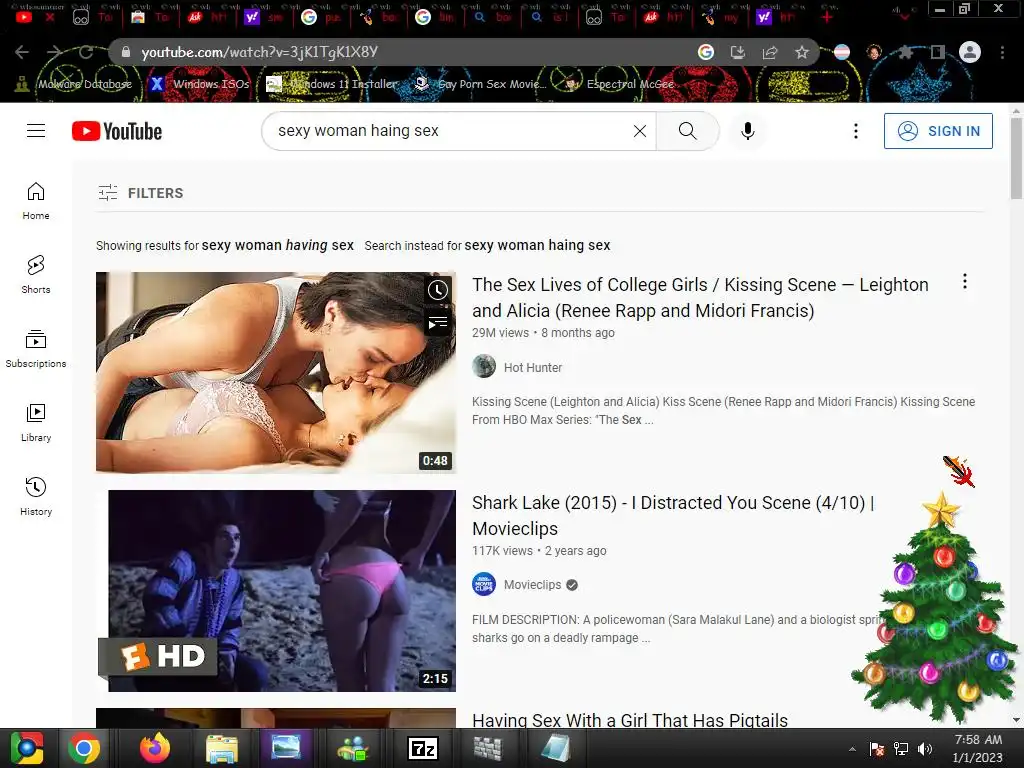Reload the page in Chrome
The width and height of the screenshot is (1024, 768).
(x=86, y=52)
